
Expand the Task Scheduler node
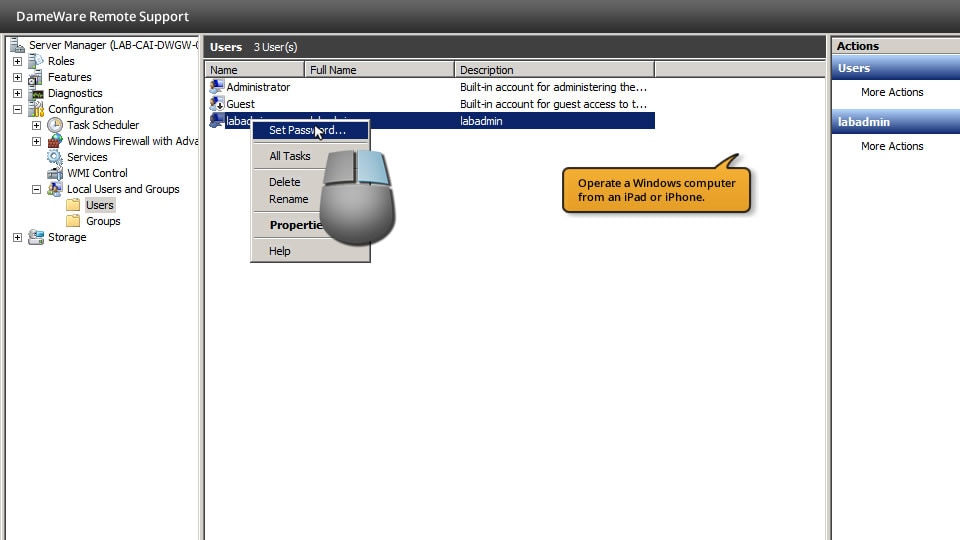click(36, 125)
